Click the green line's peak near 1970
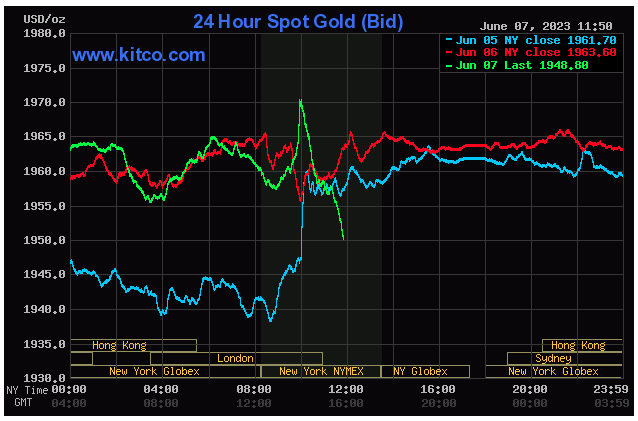 point(300,100)
